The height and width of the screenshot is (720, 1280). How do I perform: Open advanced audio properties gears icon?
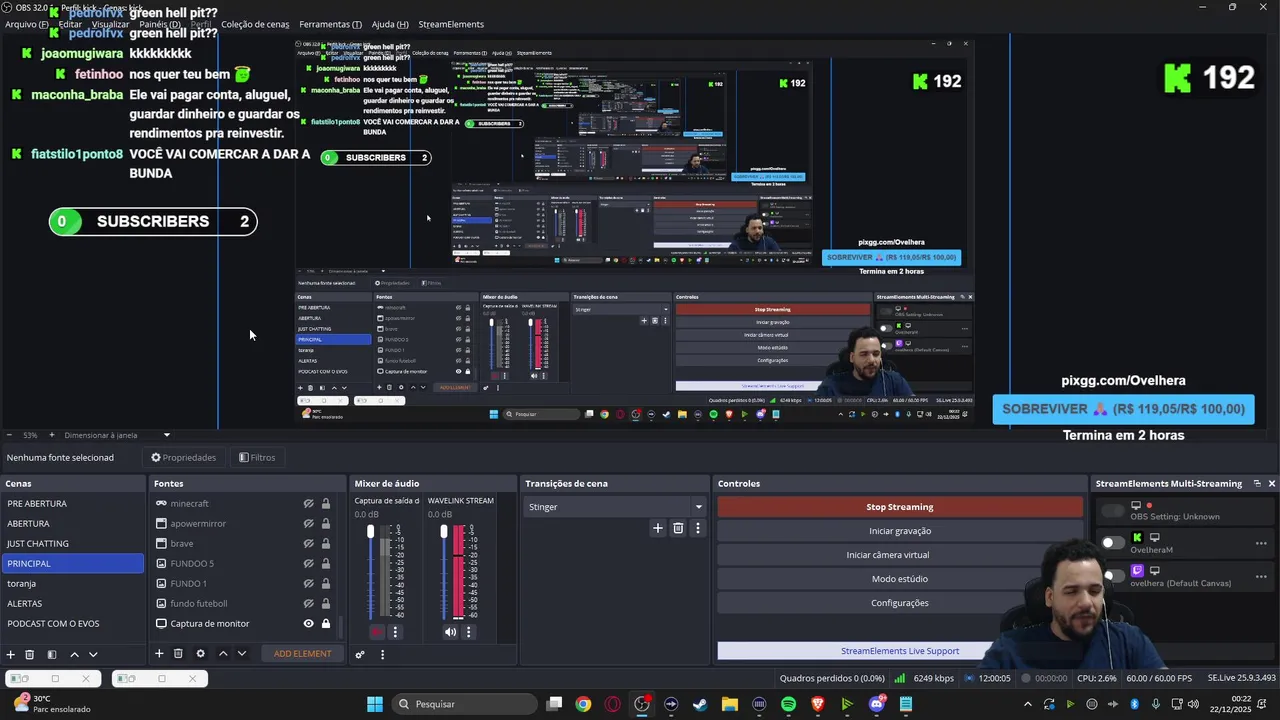click(x=360, y=654)
